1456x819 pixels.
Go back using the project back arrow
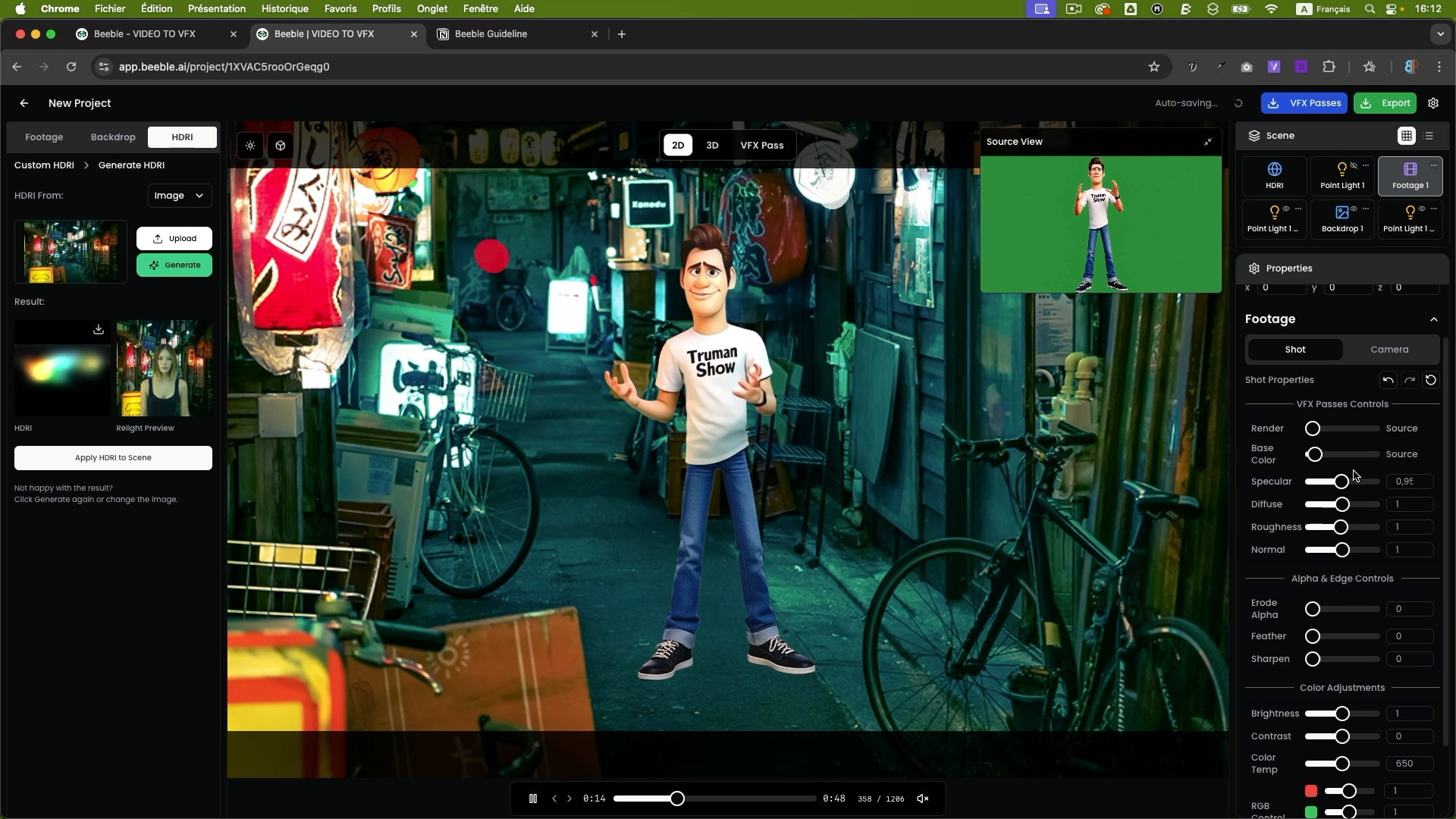tap(24, 103)
